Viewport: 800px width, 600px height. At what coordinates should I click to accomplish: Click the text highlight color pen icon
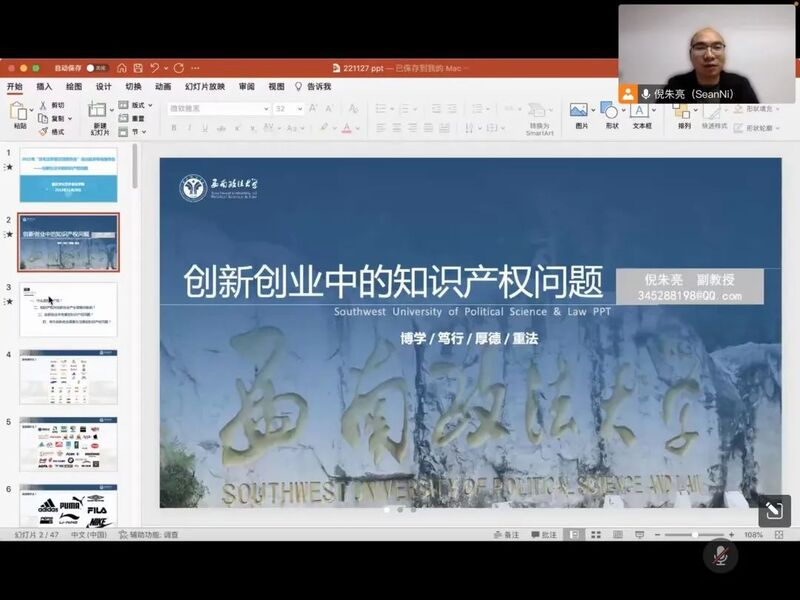pyautogui.click(x=324, y=128)
